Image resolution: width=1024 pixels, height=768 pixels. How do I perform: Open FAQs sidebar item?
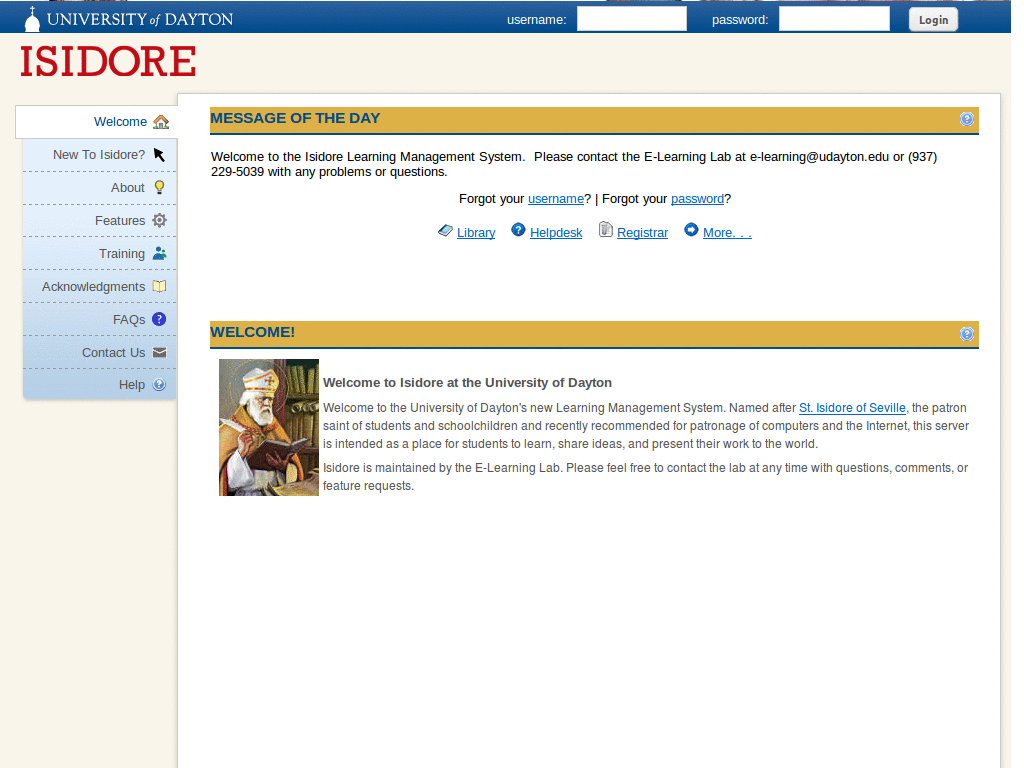click(100, 319)
